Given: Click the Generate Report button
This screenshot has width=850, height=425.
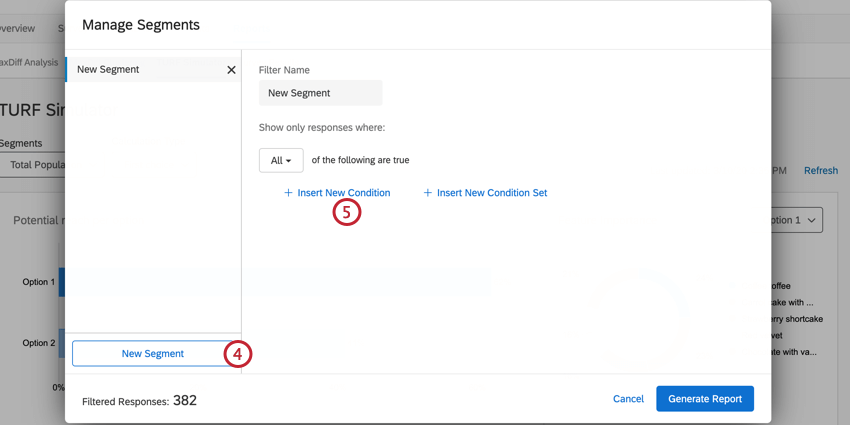Looking at the screenshot, I should pyautogui.click(x=705, y=399).
